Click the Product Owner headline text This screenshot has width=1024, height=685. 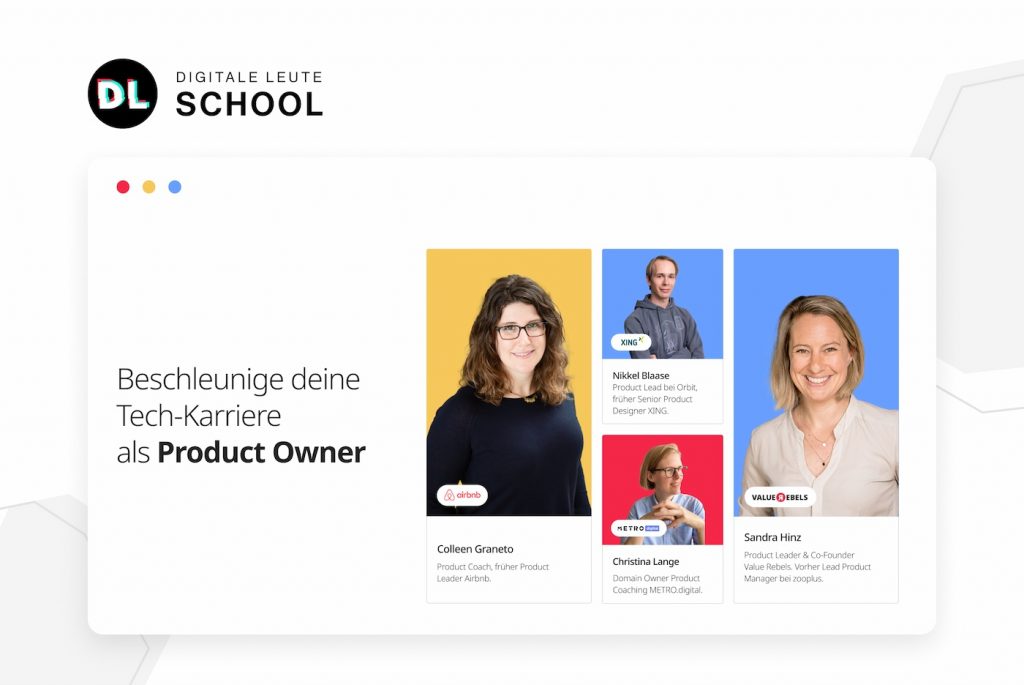pyautogui.click(x=261, y=452)
